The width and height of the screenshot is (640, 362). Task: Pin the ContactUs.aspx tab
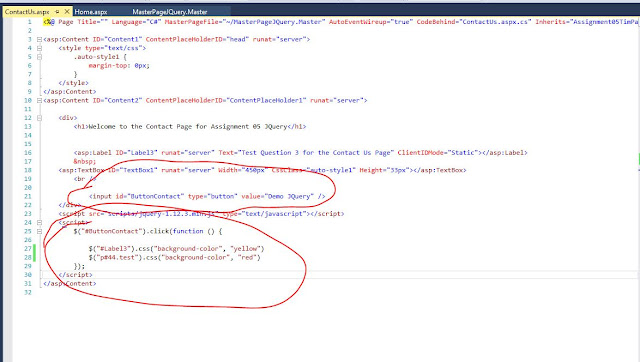click(57, 12)
